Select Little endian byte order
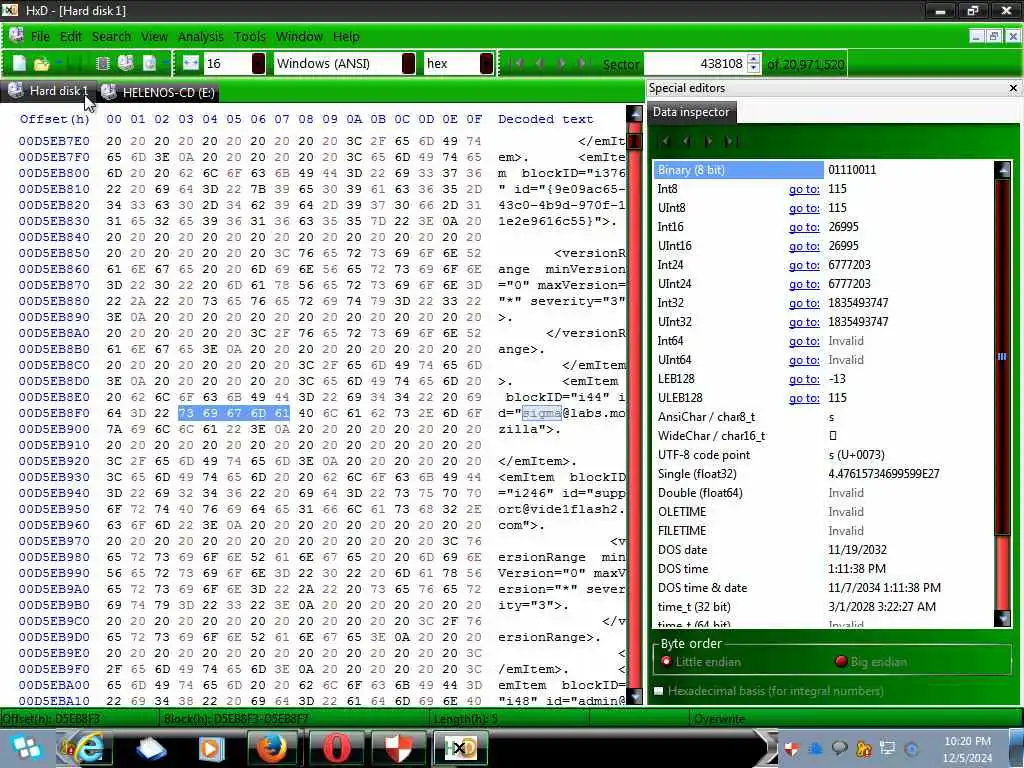Screen dimensions: 1024x768 click(x=702, y=662)
